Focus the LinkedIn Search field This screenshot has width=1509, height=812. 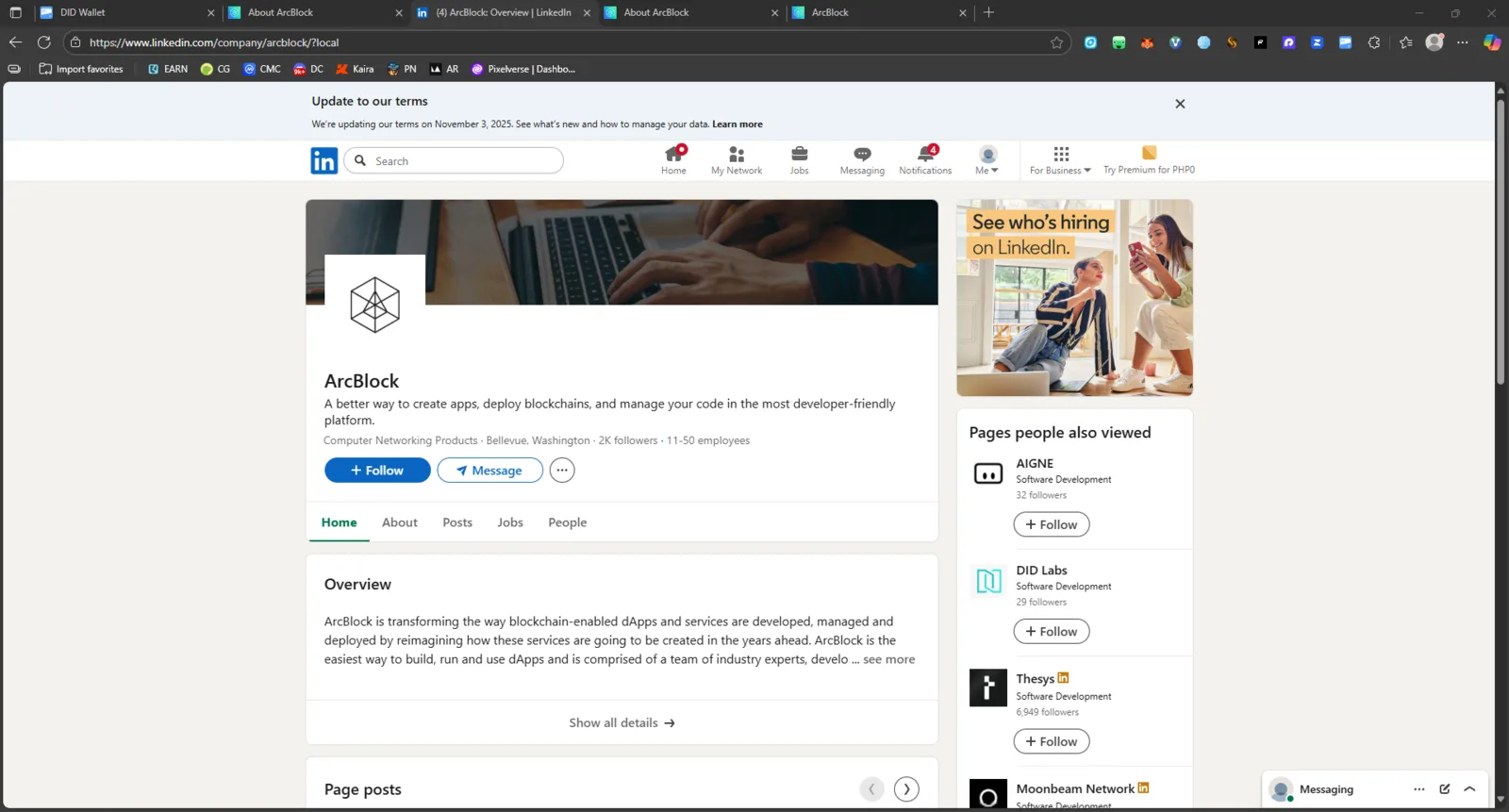click(x=454, y=160)
